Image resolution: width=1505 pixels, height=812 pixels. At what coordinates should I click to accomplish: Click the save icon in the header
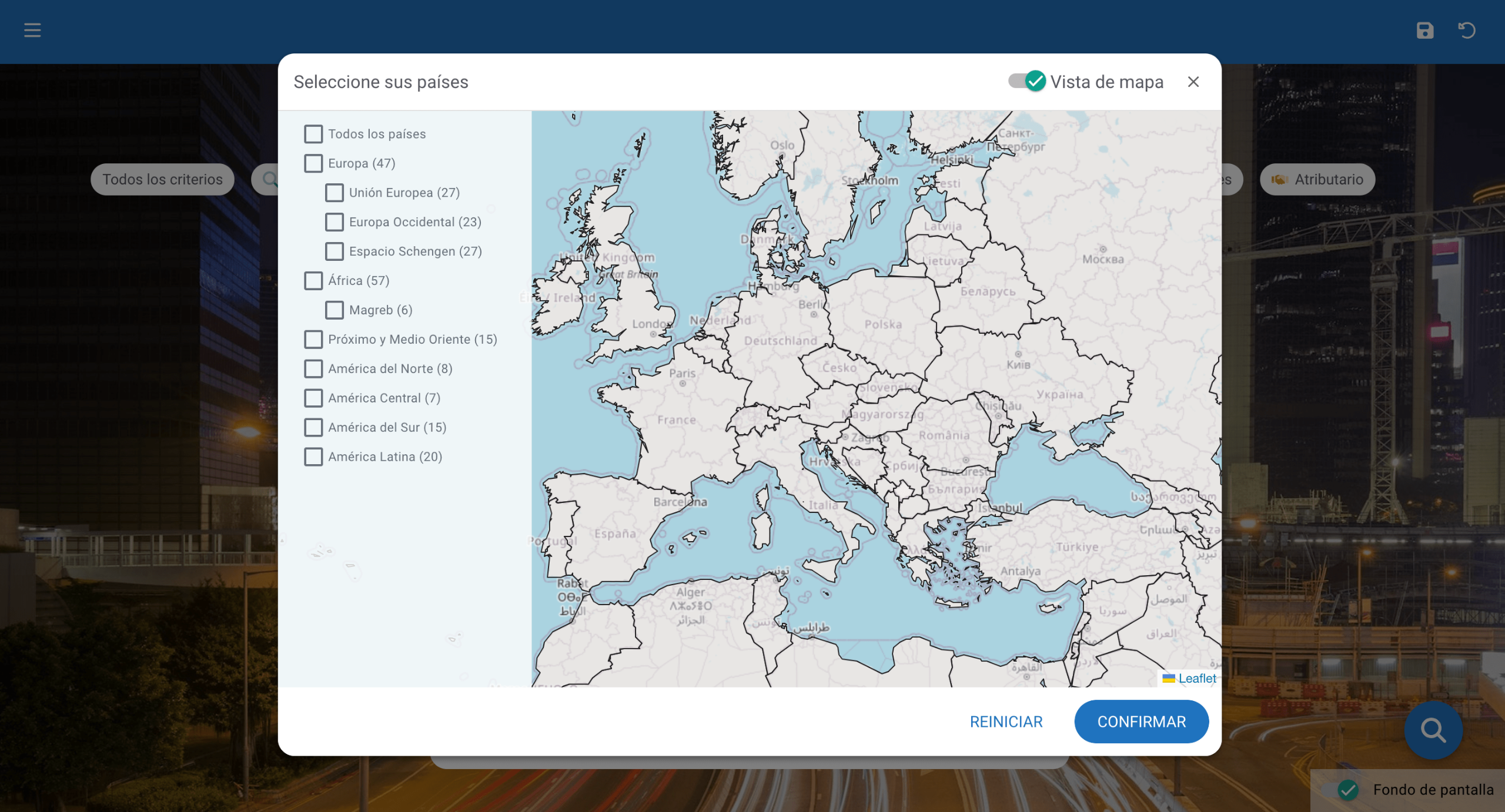pyautogui.click(x=1424, y=30)
